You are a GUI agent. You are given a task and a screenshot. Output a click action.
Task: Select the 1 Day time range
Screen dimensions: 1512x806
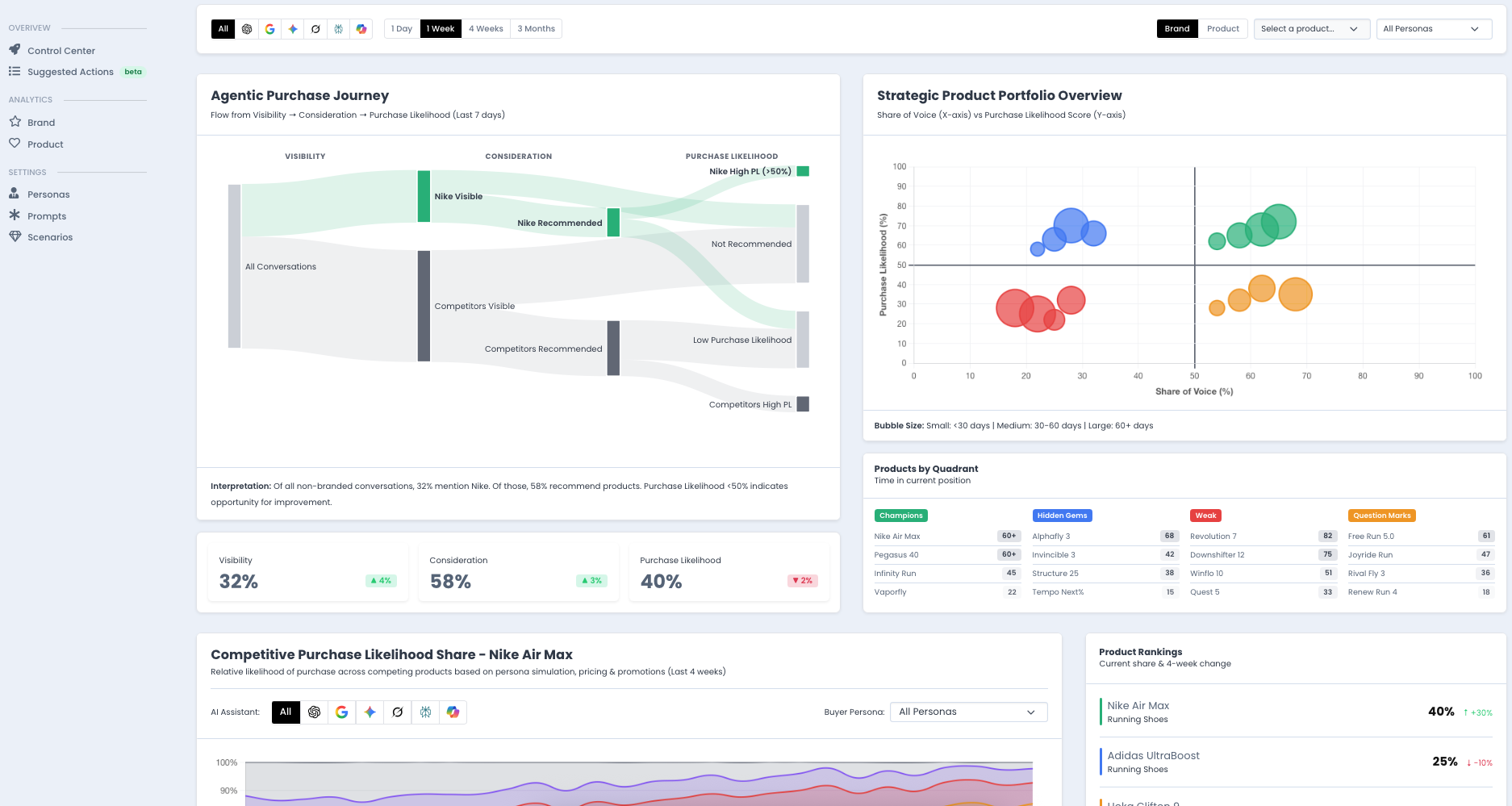[x=401, y=28]
